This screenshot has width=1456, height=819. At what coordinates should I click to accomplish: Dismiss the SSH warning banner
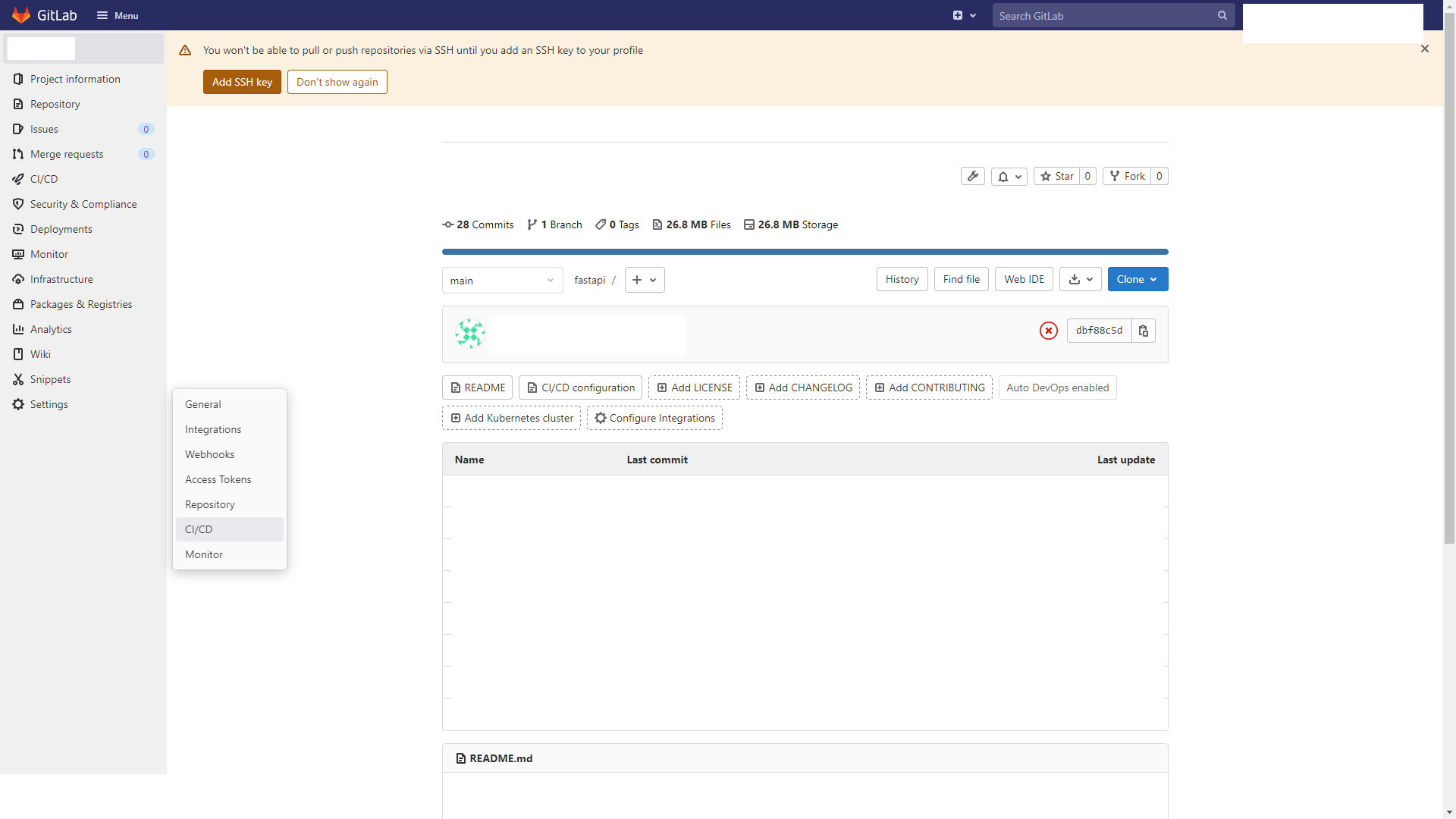[x=1424, y=49]
